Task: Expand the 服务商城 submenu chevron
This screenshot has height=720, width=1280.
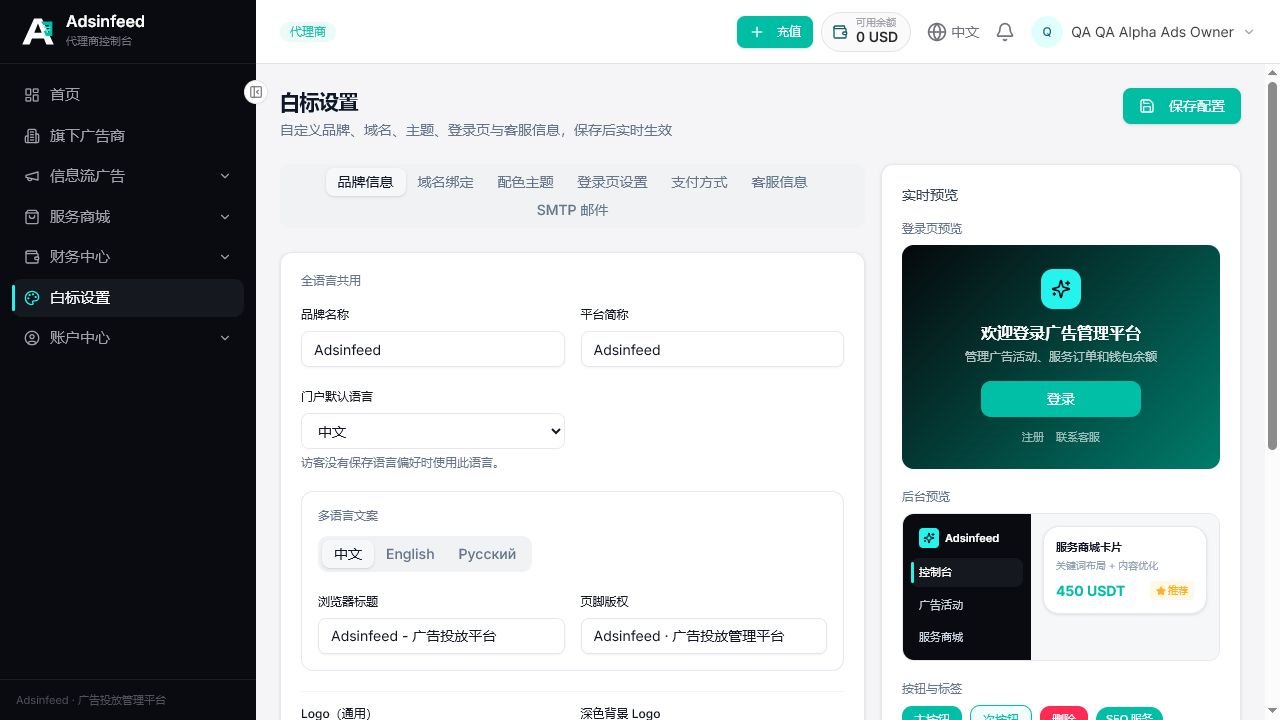Action: (225, 216)
